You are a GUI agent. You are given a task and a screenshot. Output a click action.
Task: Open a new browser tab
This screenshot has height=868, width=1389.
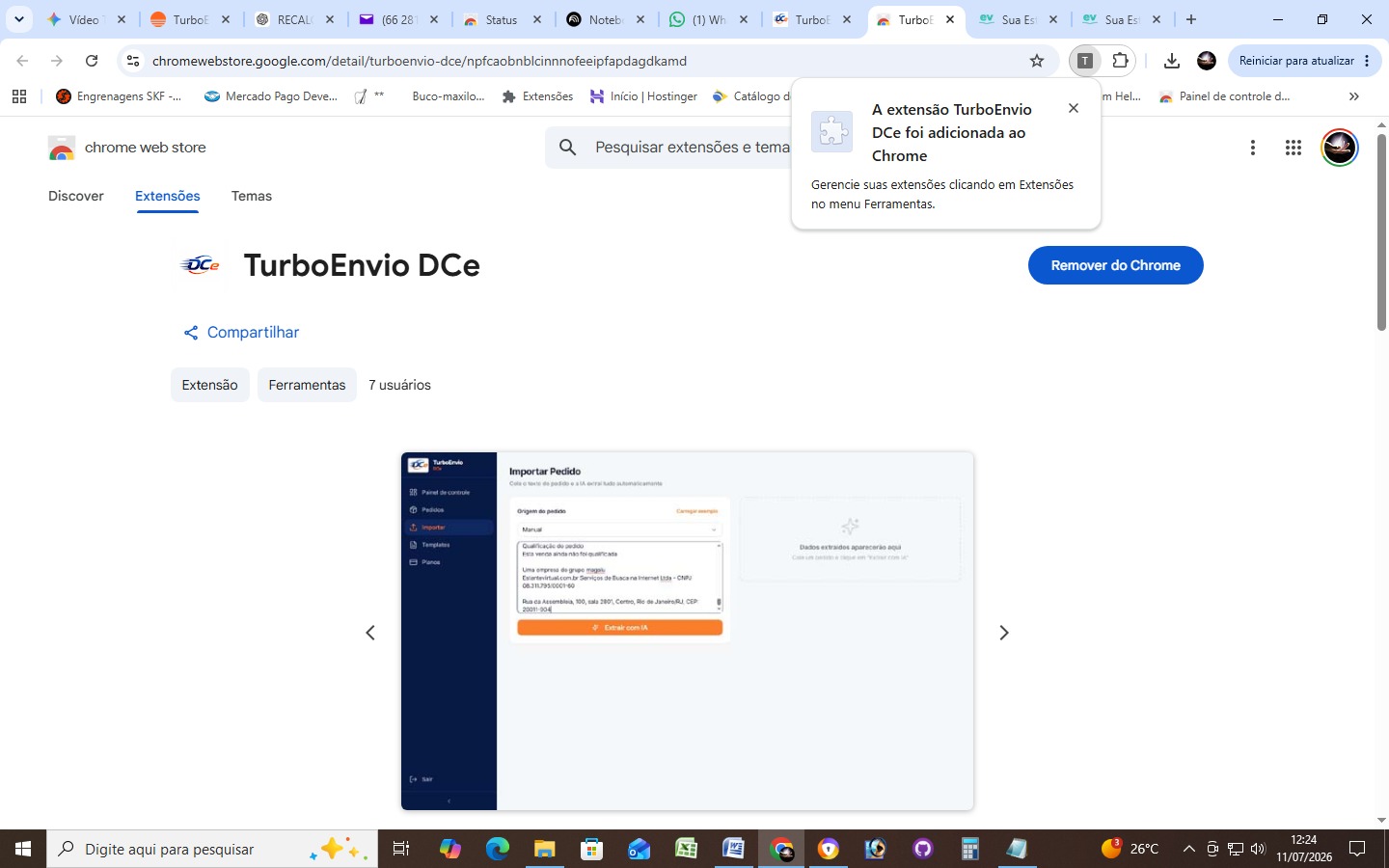(1191, 19)
